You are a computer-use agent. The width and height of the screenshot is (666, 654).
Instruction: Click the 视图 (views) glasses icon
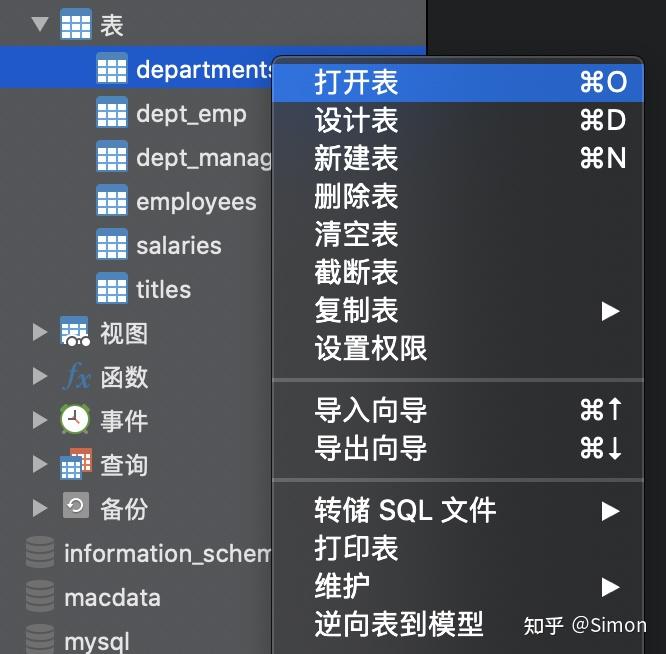tap(75, 333)
